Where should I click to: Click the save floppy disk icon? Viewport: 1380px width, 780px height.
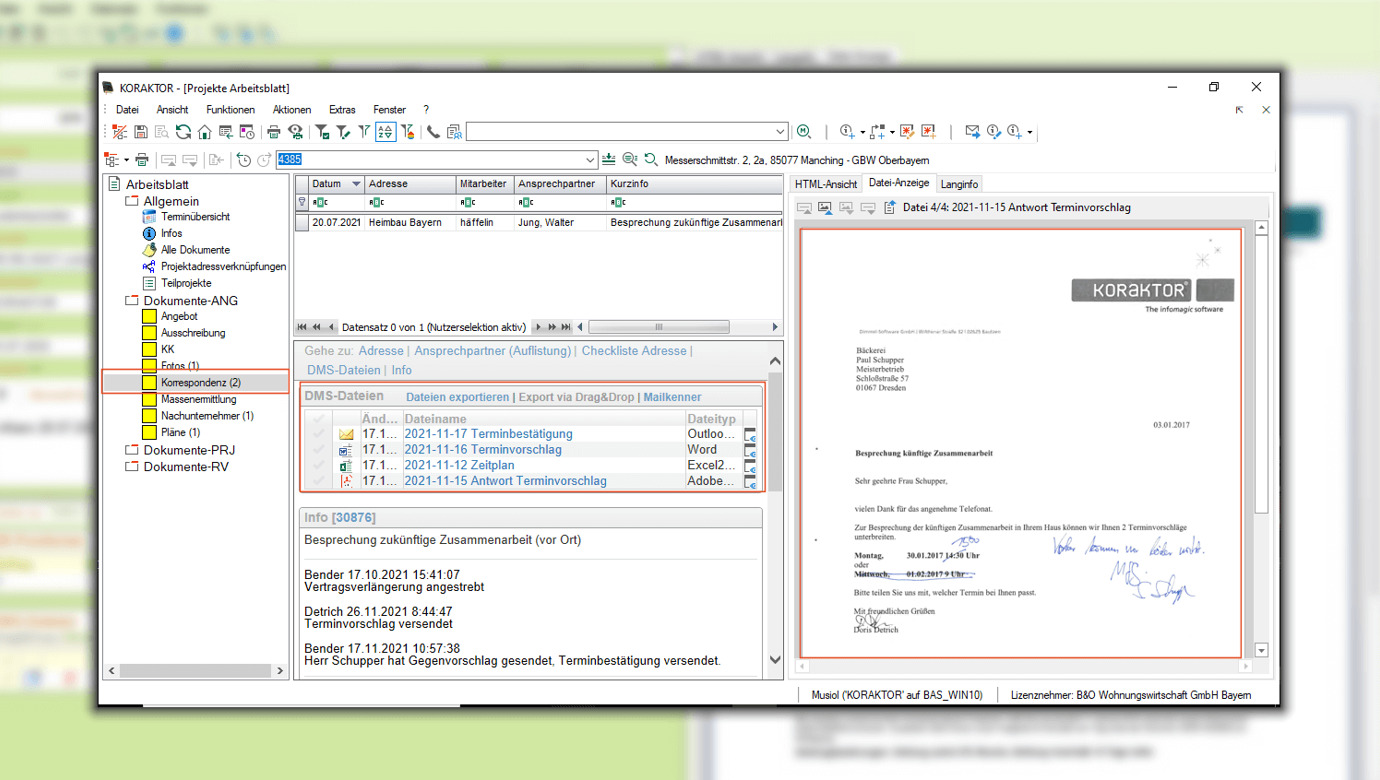(x=141, y=132)
